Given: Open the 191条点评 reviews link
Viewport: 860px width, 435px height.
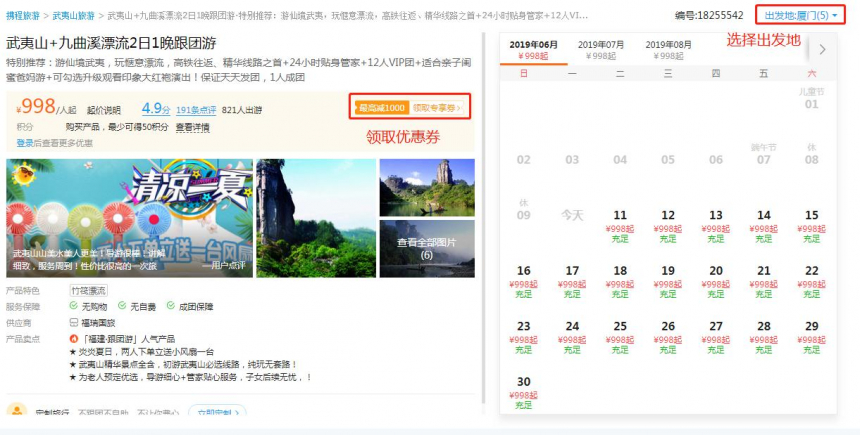Looking at the screenshot, I should click(x=196, y=110).
